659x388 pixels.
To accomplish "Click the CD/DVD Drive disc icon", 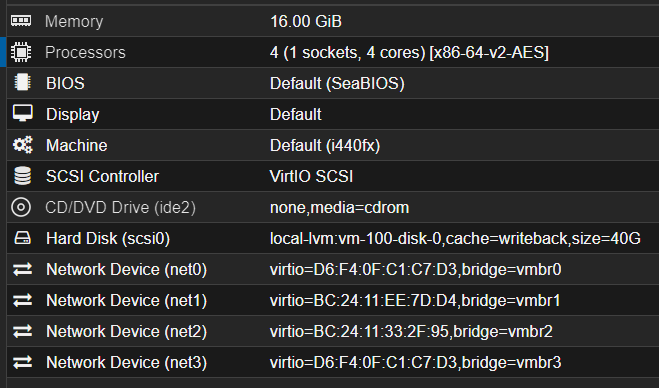I will [x=21, y=207].
